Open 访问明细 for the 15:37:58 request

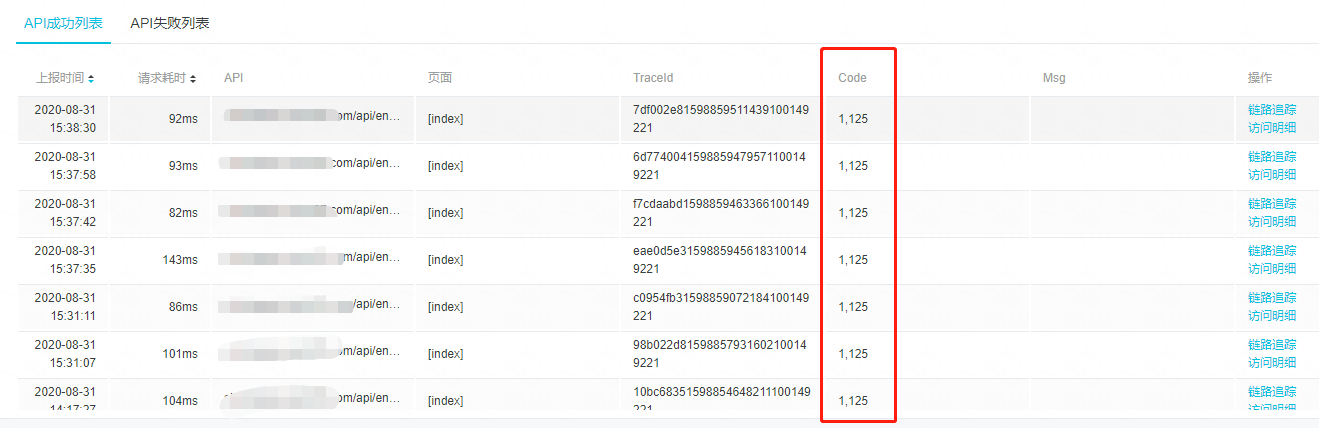pos(1272,175)
